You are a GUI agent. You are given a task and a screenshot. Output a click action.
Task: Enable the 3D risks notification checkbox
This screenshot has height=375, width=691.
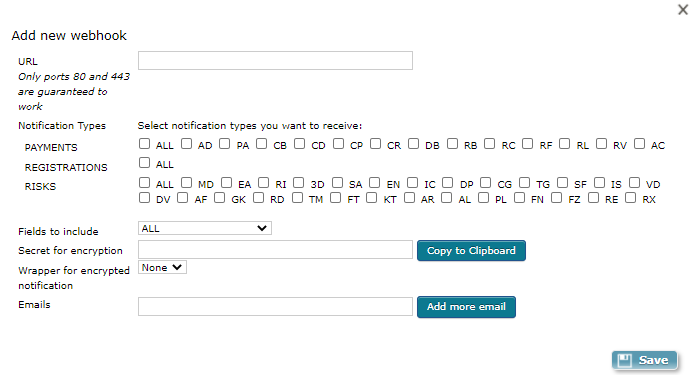(x=299, y=182)
